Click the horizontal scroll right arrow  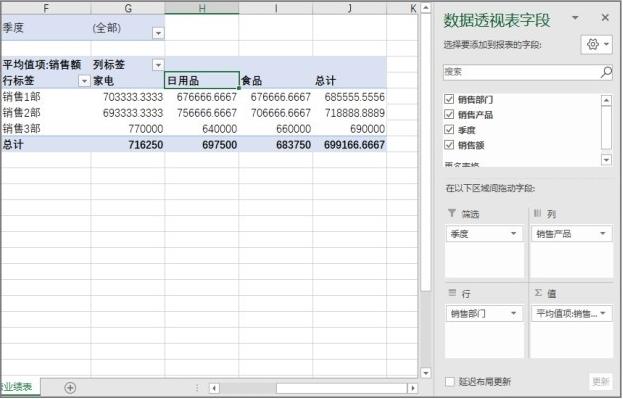click(413, 388)
